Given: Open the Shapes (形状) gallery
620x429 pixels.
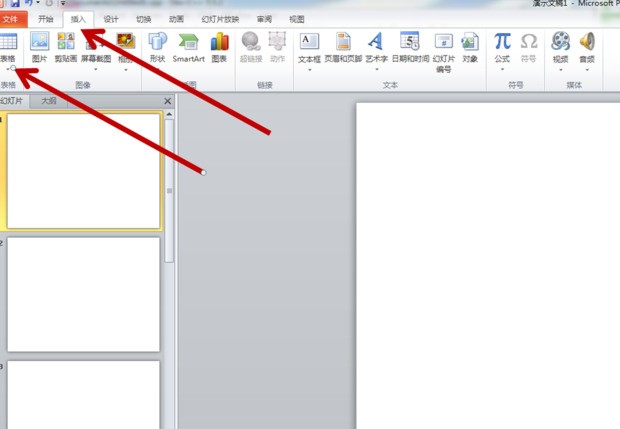Looking at the screenshot, I should coord(157,46).
